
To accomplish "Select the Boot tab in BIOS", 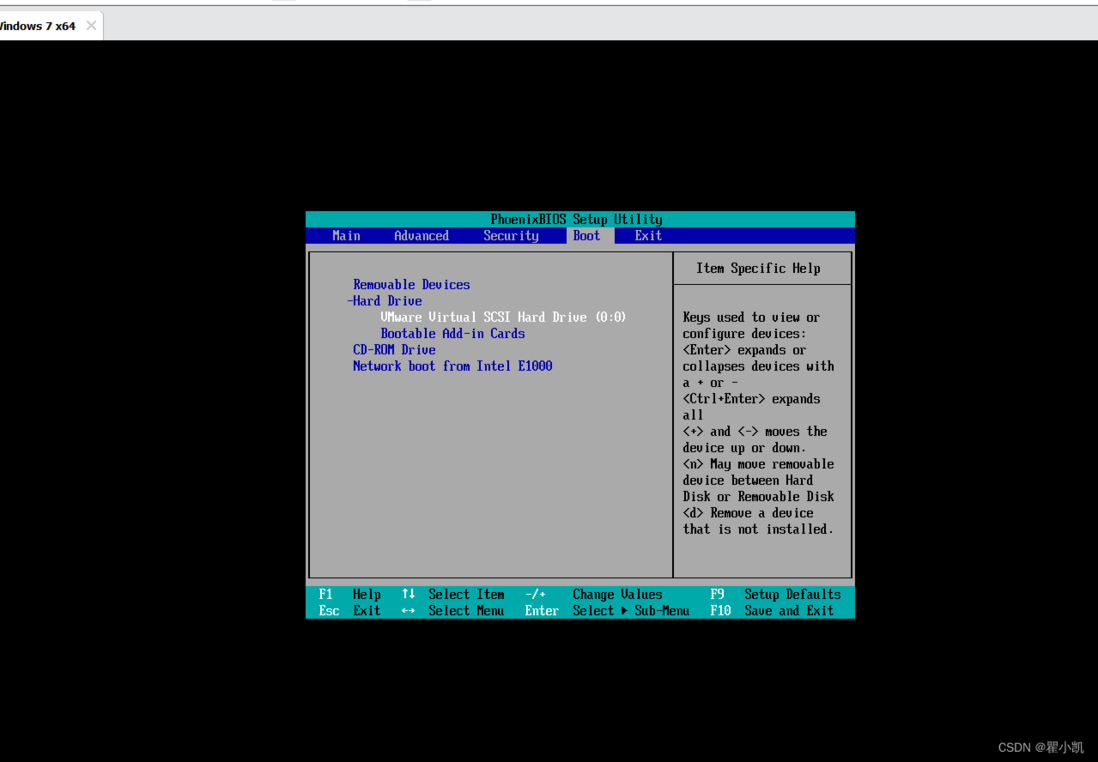I will [587, 236].
